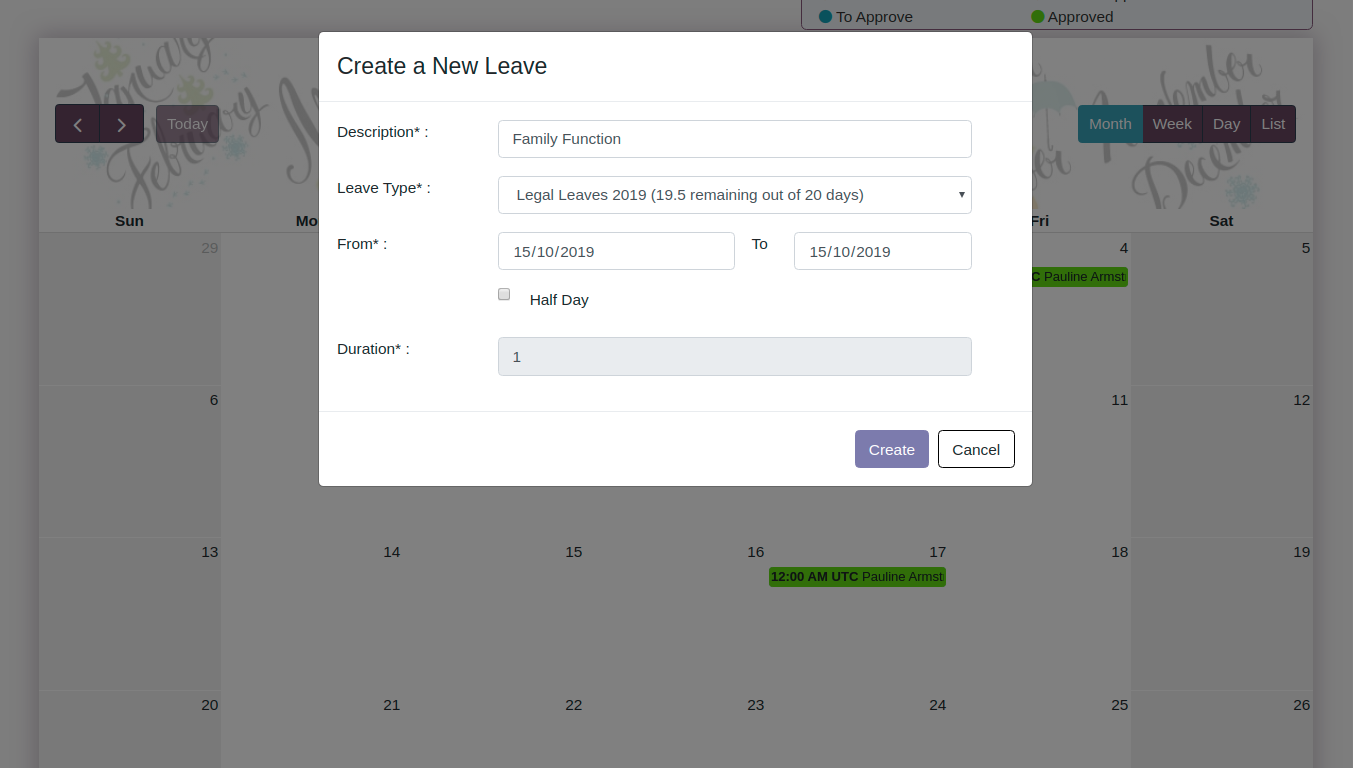Screen dimensions: 1353x768
Task: Cancel the new leave dialog
Action: [x=976, y=449]
